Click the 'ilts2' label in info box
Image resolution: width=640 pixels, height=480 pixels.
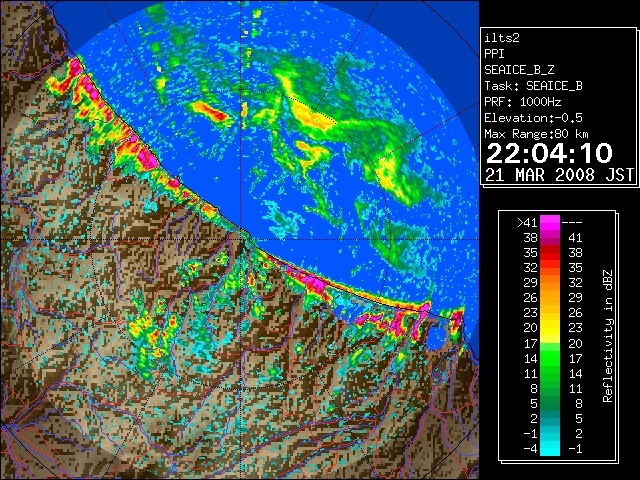point(502,38)
